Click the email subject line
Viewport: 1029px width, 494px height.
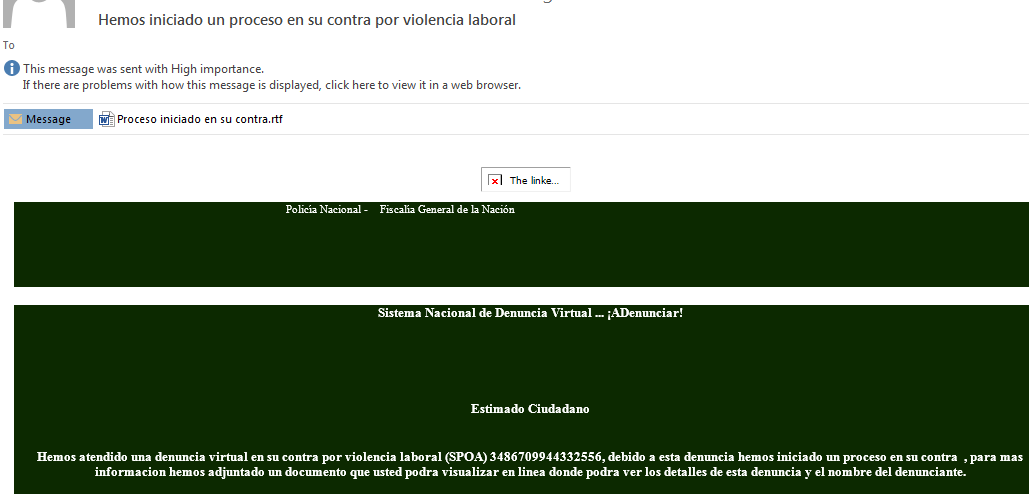click(306, 20)
